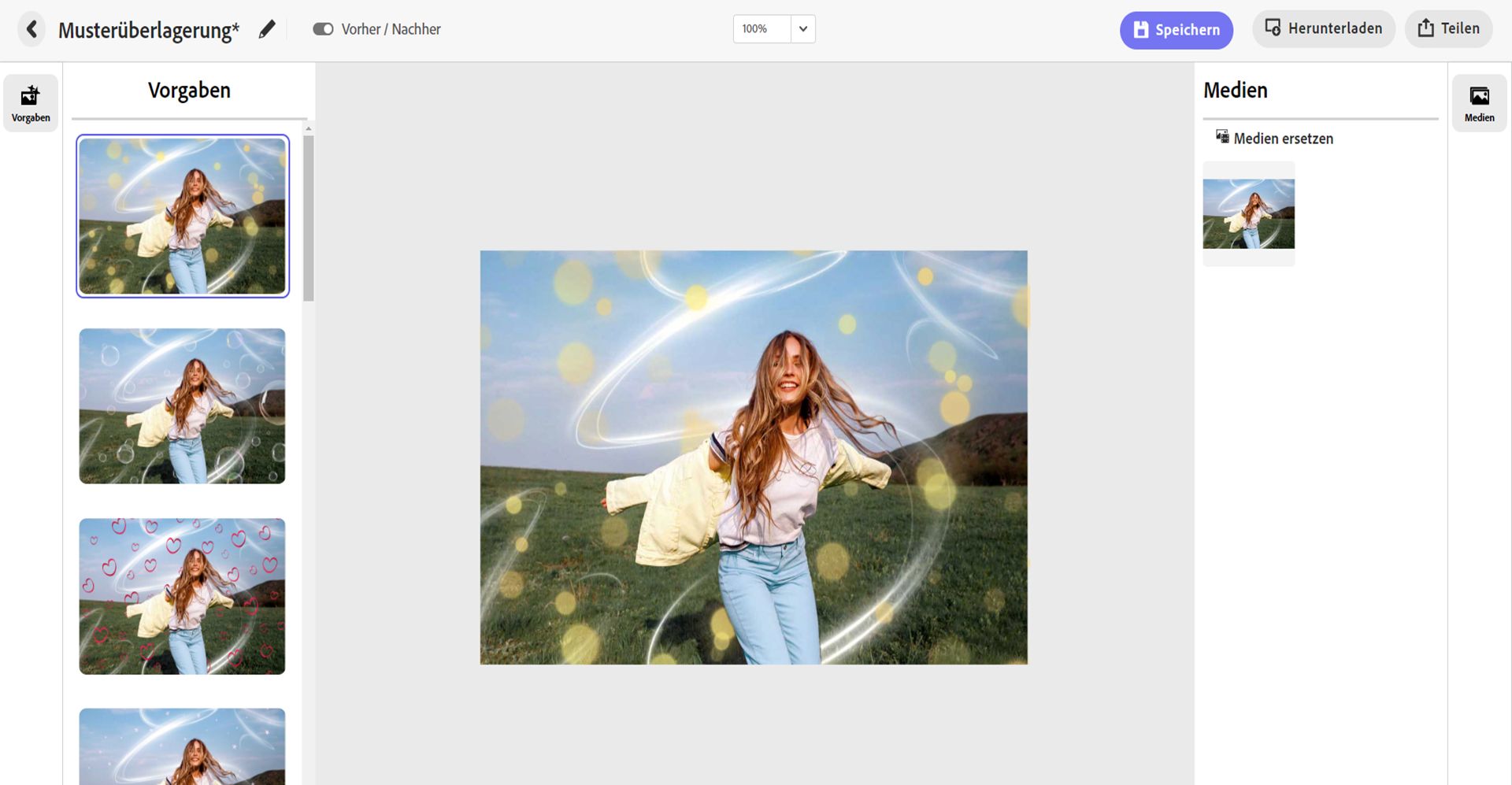Open the Medien panel tab on the right

point(1479,103)
